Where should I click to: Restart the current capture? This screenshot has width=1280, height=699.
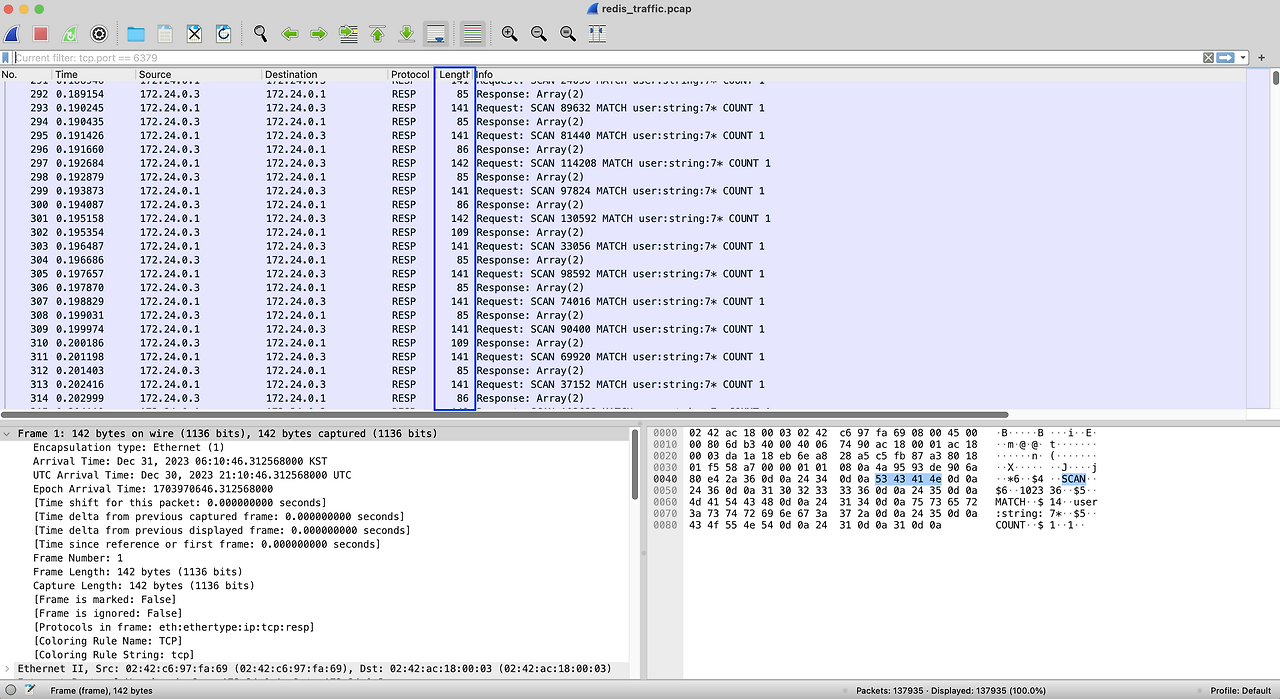tap(70, 34)
